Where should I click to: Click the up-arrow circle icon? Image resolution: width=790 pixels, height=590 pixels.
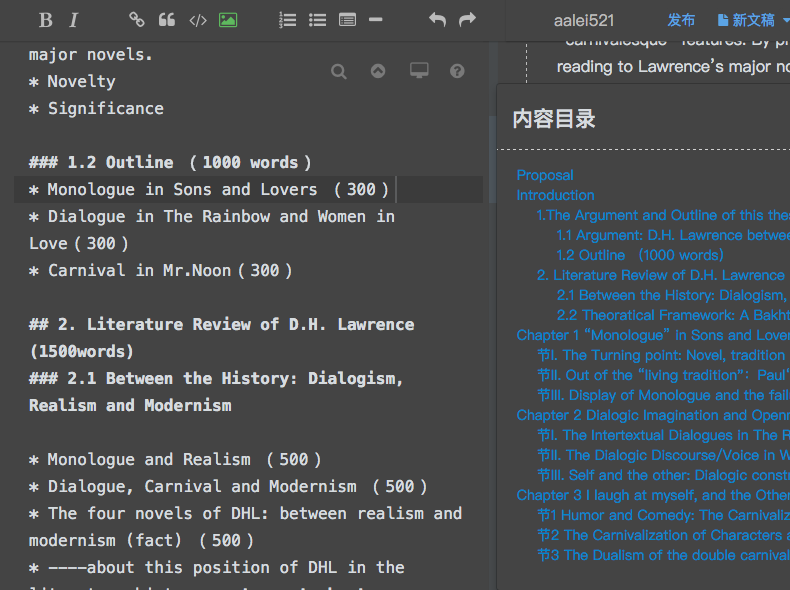pyautogui.click(x=378, y=71)
